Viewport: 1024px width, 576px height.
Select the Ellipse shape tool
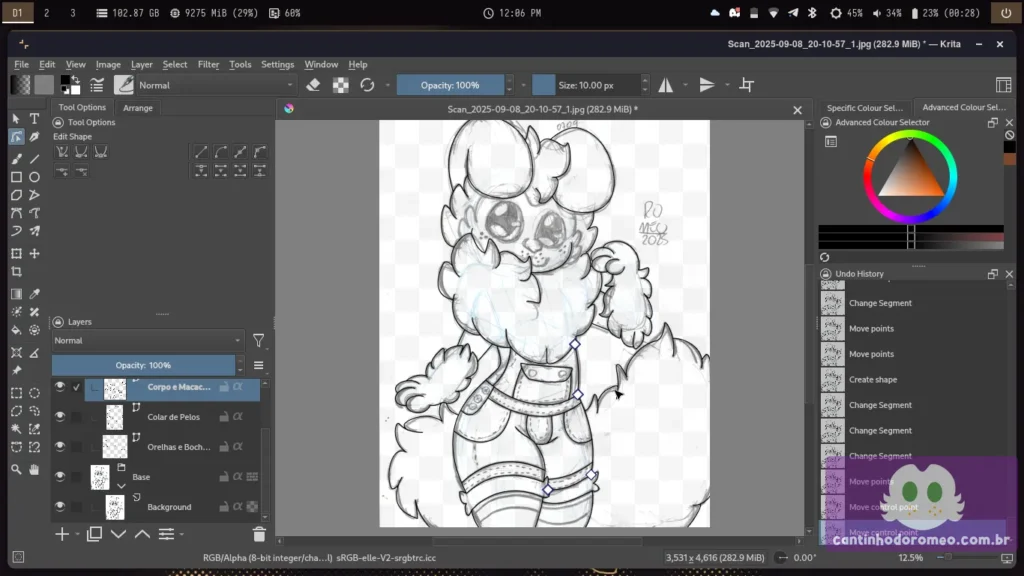[x=35, y=177]
